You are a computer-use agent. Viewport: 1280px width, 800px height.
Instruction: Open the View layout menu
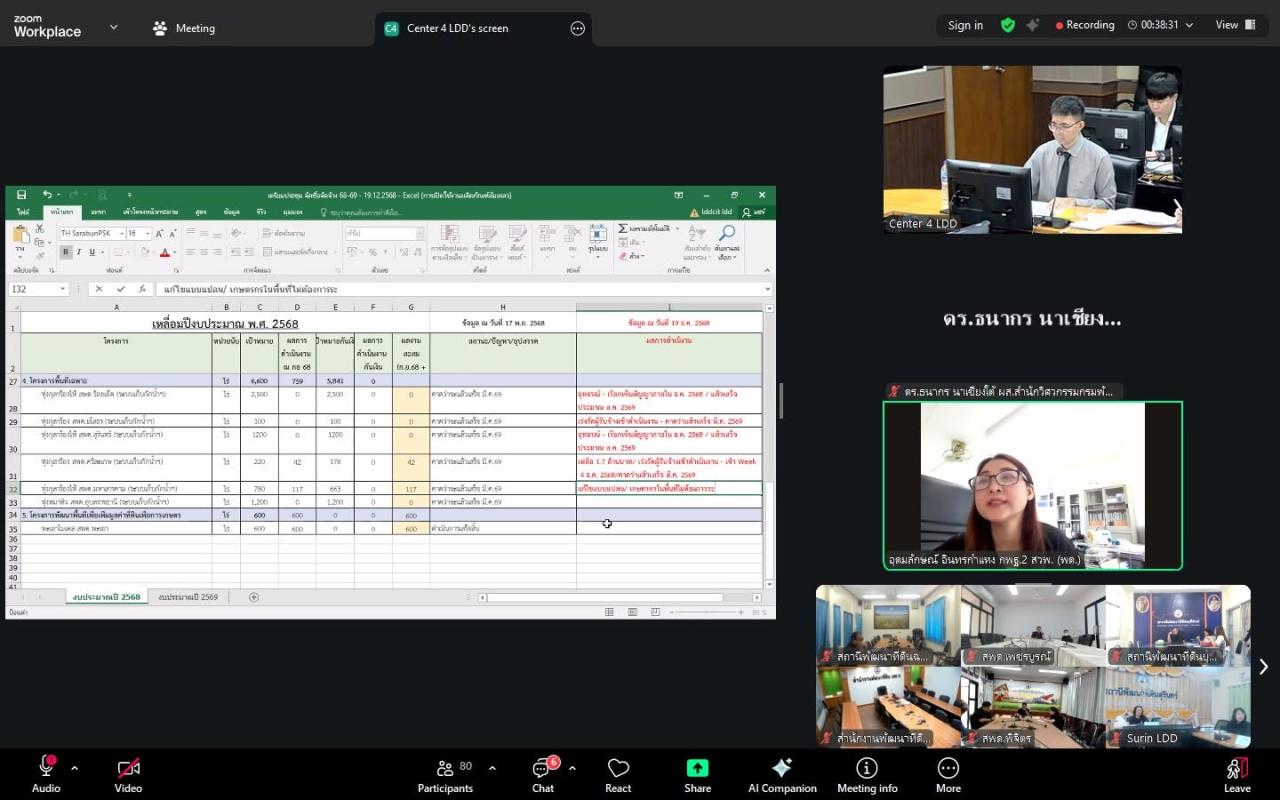click(x=1236, y=25)
